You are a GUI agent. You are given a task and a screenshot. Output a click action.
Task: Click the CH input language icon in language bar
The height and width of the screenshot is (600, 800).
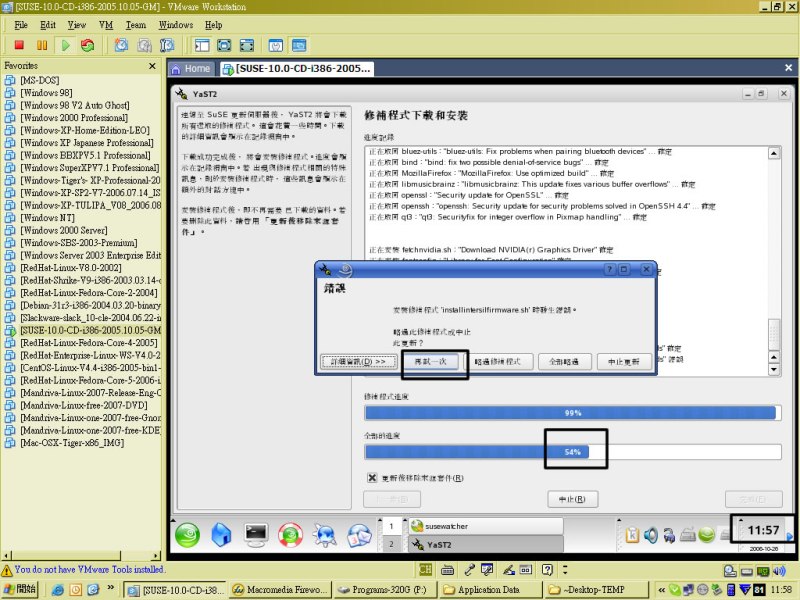[426, 569]
